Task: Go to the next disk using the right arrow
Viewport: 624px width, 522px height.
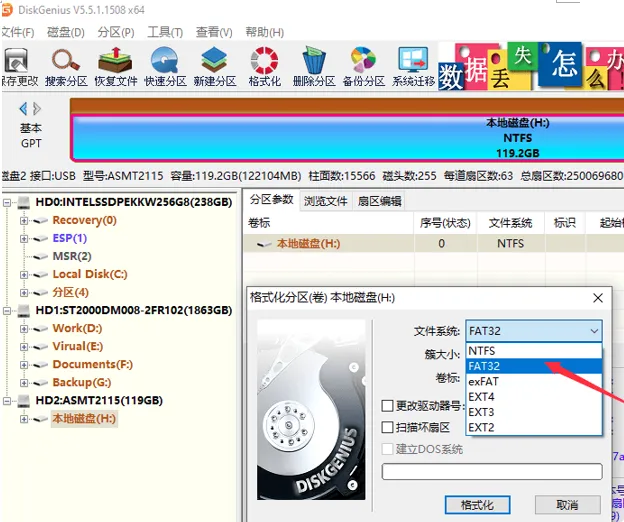Action: (37, 109)
